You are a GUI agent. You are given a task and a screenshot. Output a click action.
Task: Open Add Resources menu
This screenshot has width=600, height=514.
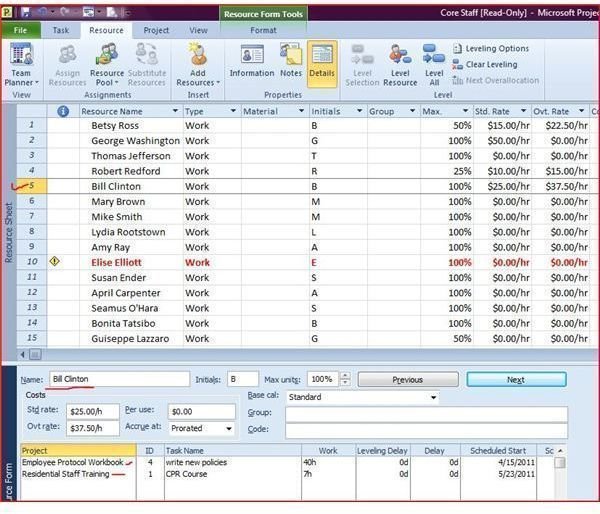(198, 64)
